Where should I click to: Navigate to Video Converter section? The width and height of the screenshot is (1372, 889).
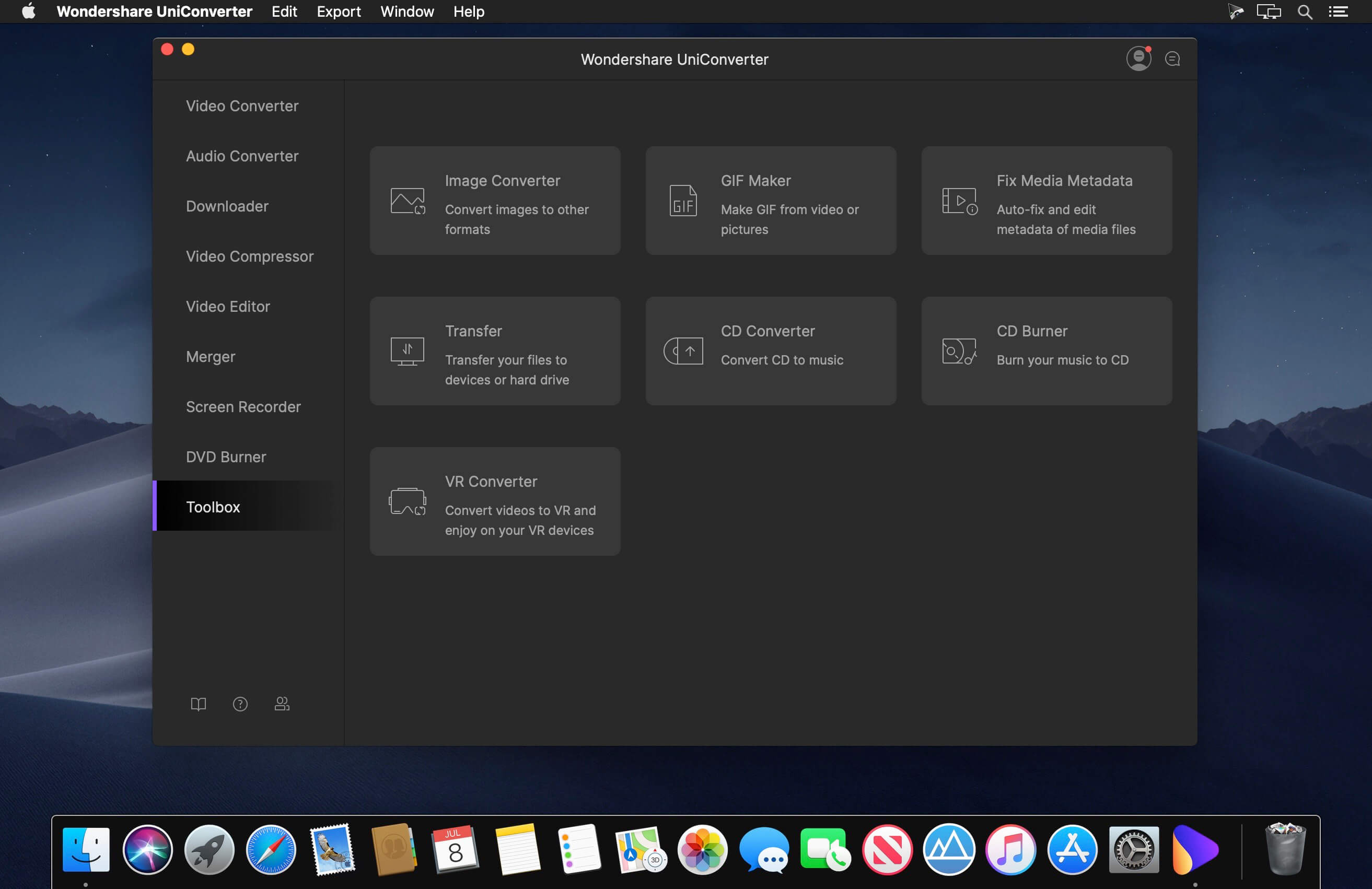[242, 105]
